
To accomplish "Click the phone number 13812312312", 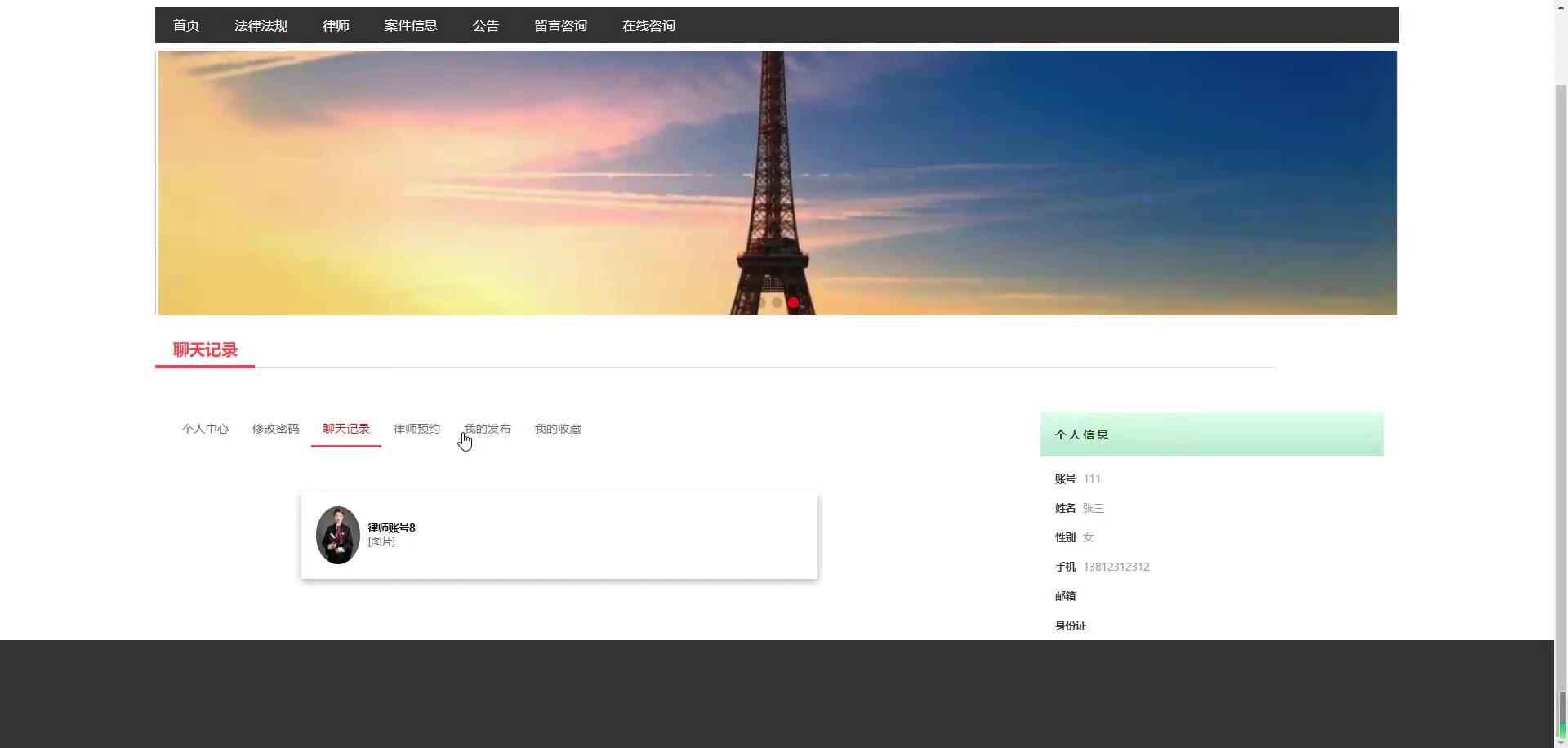I will coord(1116,567).
